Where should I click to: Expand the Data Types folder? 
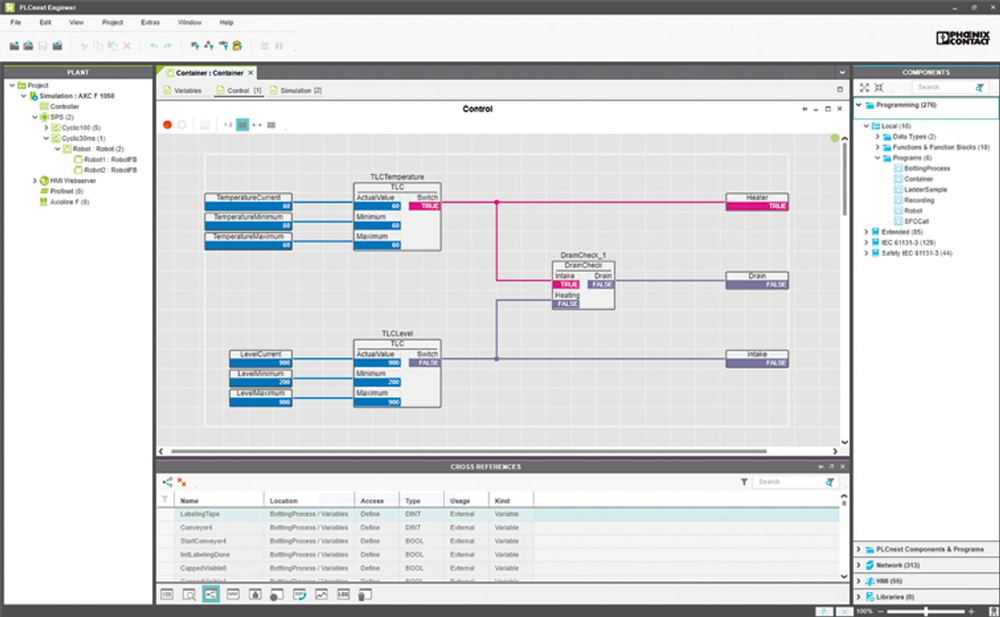point(877,137)
